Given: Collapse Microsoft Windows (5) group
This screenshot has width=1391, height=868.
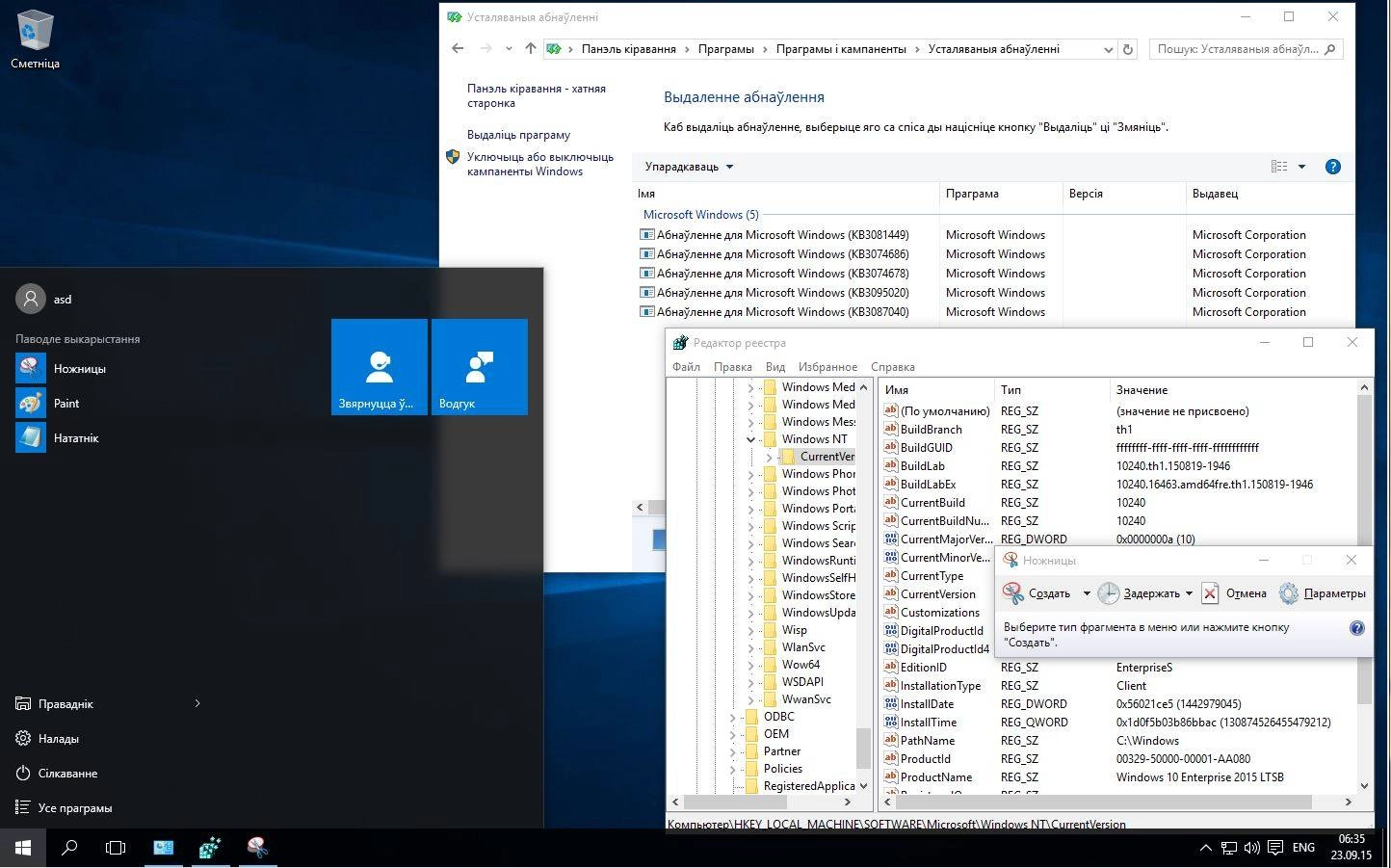Looking at the screenshot, I should click(701, 215).
